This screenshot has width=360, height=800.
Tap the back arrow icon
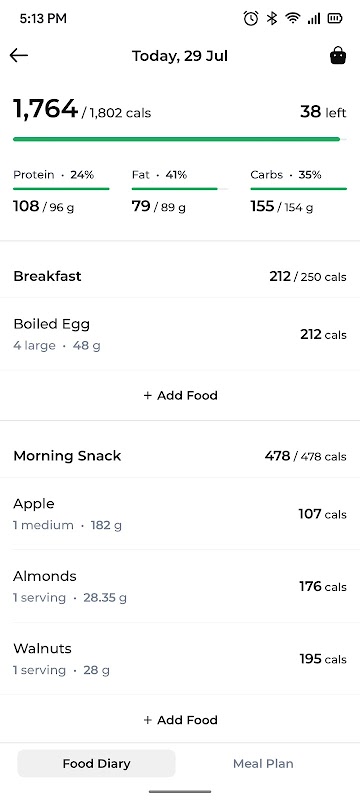(19, 56)
